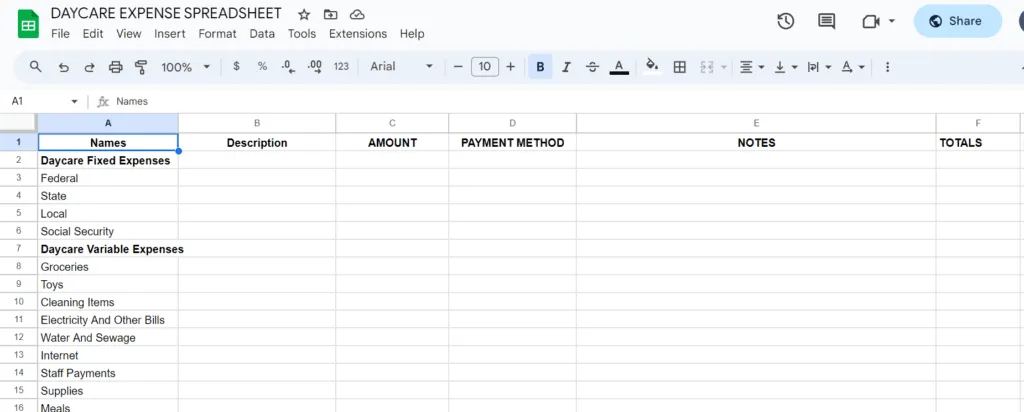Click the borders grid icon
The image size is (1024, 412).
point(680,67)
